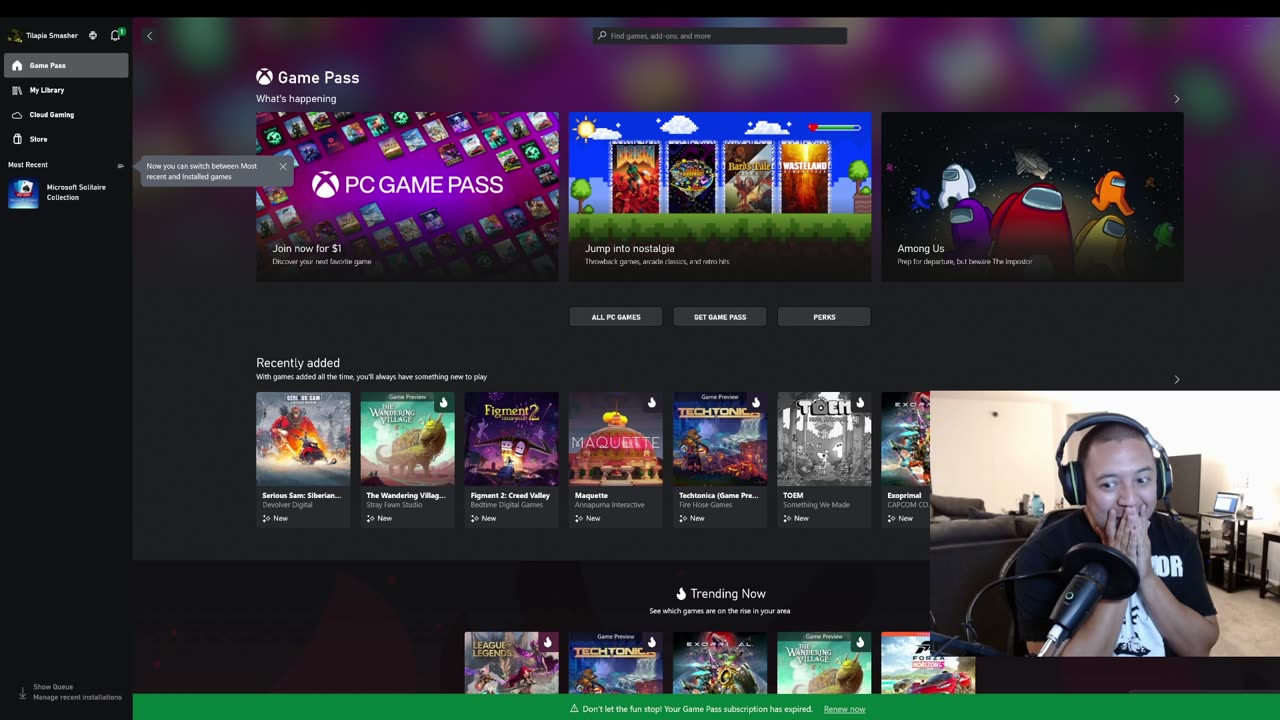Click Bedtime Digital Games publisher text

coord(505,505)
